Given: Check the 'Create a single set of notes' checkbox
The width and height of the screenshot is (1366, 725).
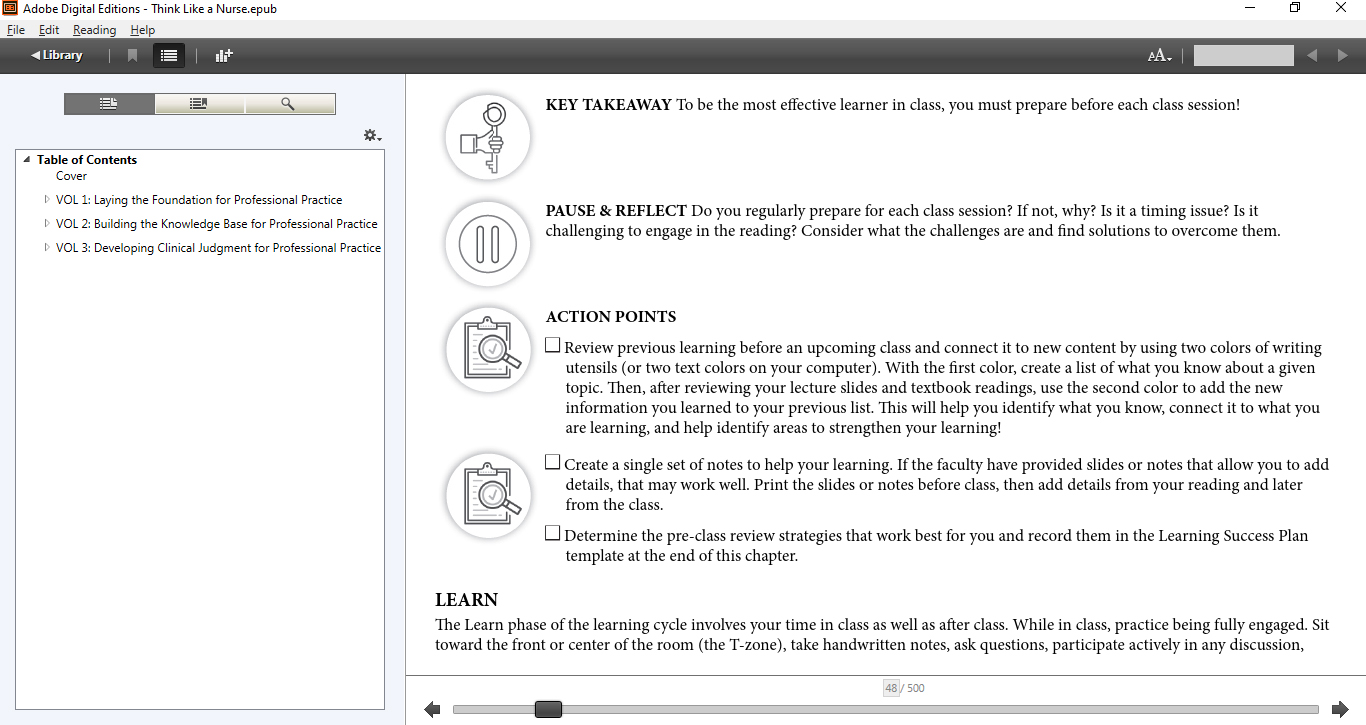Looking at the screenshot, I should tap(553, 462).
